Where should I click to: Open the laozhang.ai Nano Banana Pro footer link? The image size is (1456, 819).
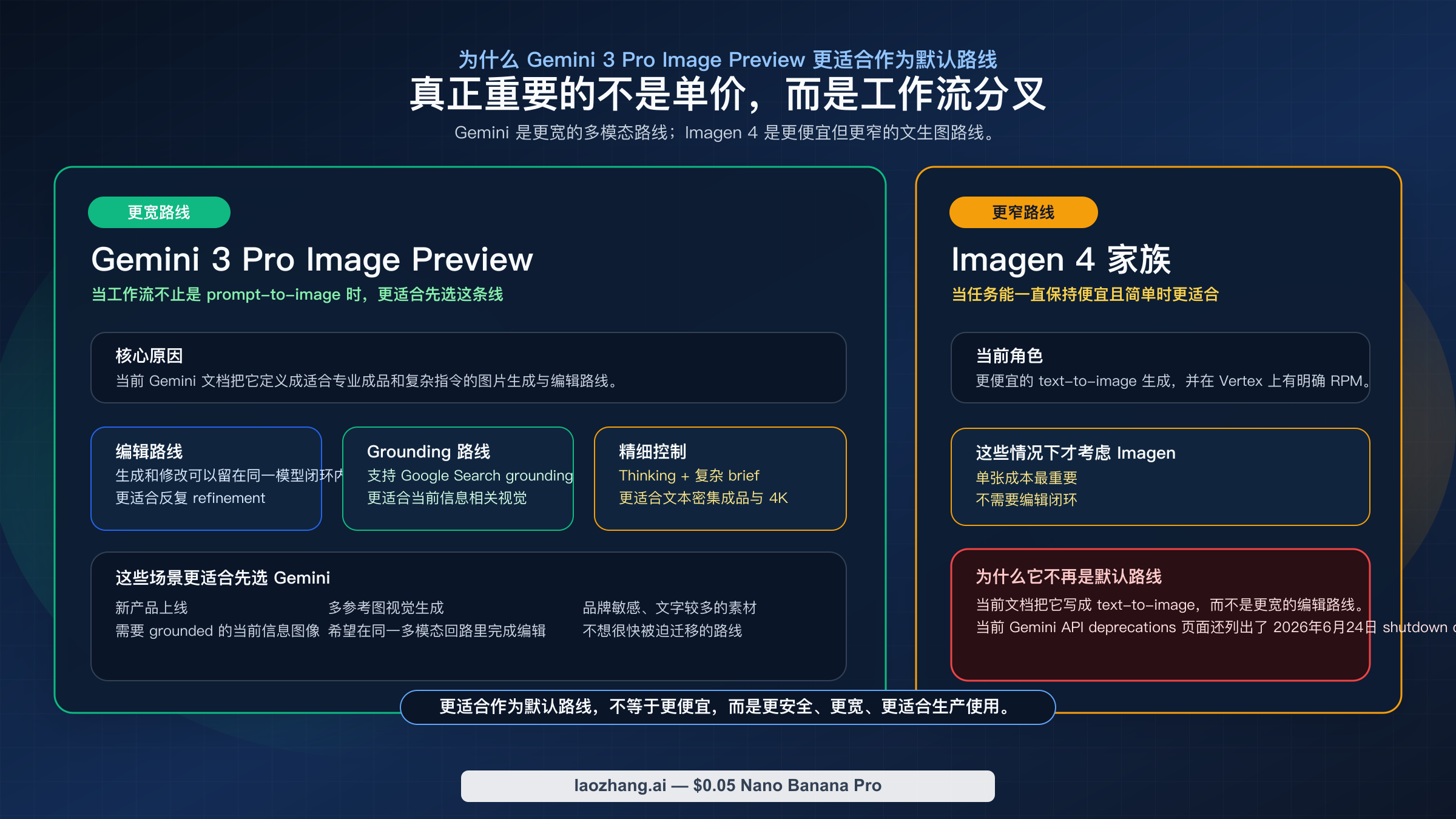(x=727, y=785)
